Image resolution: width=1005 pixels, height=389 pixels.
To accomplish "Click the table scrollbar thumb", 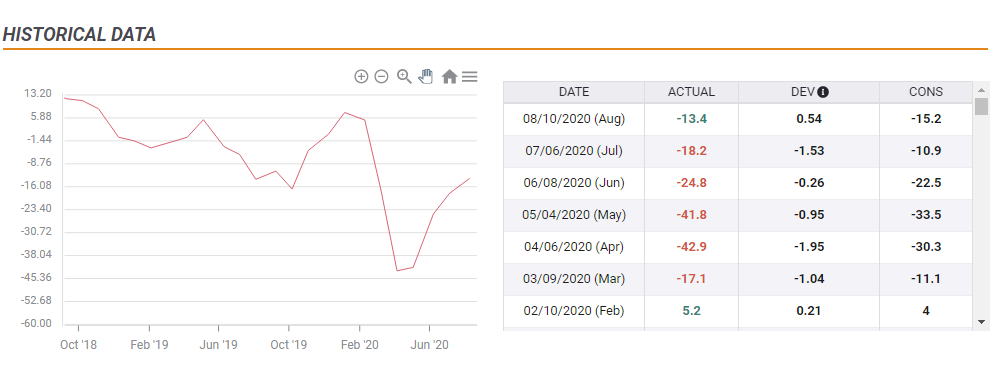I will 981,106.
